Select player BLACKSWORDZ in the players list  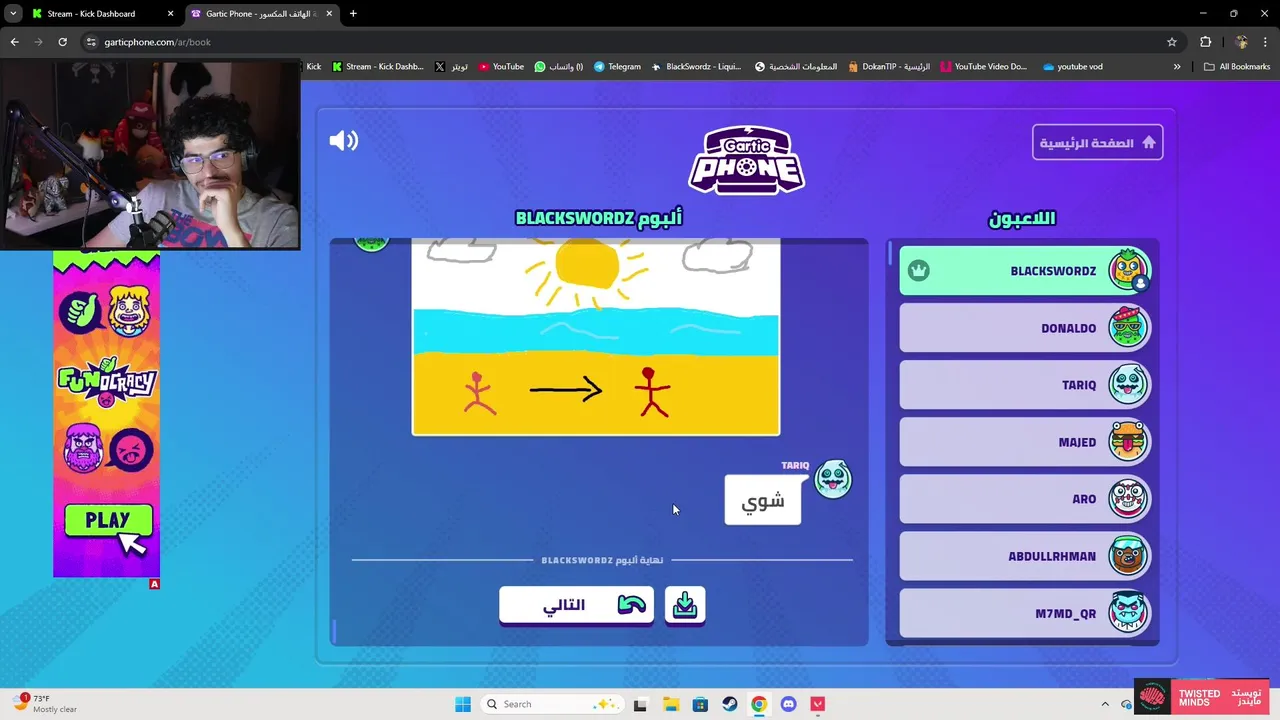(x=1025, y=271)
